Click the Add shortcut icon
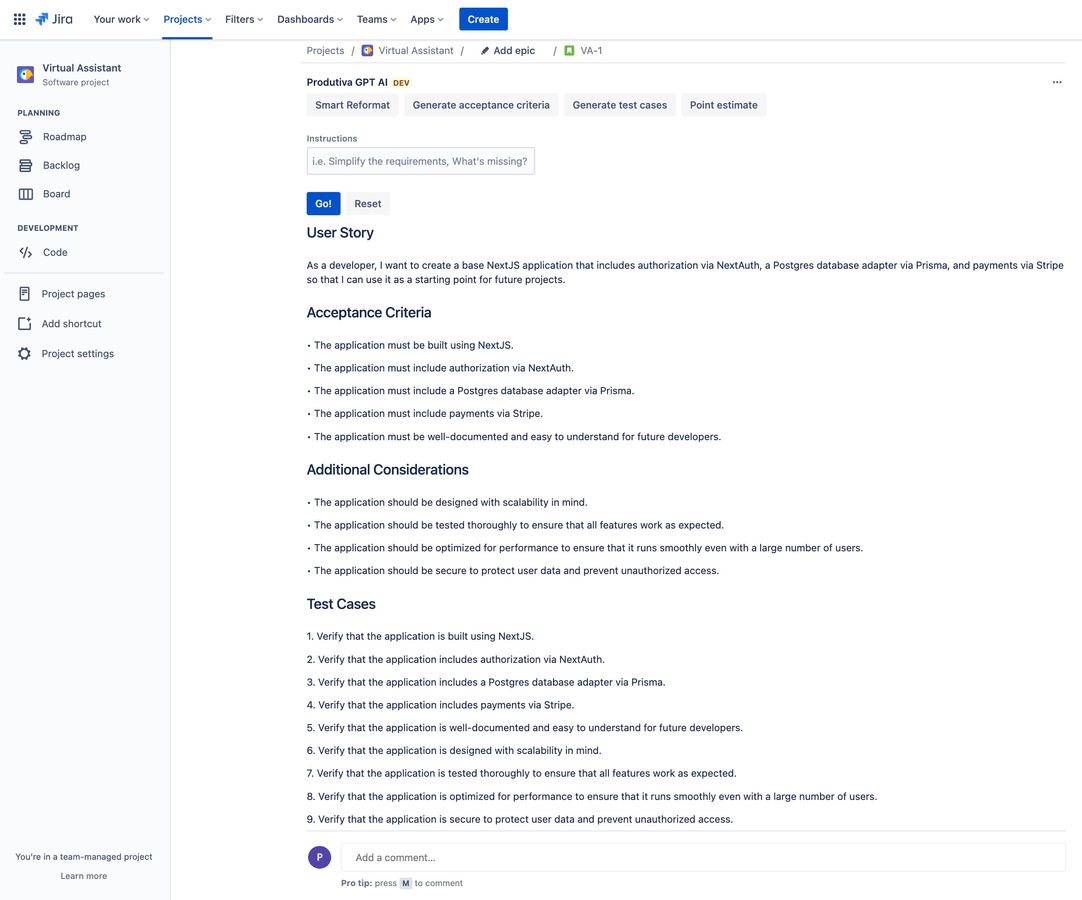1082x900 pixels. coord(24,324)
